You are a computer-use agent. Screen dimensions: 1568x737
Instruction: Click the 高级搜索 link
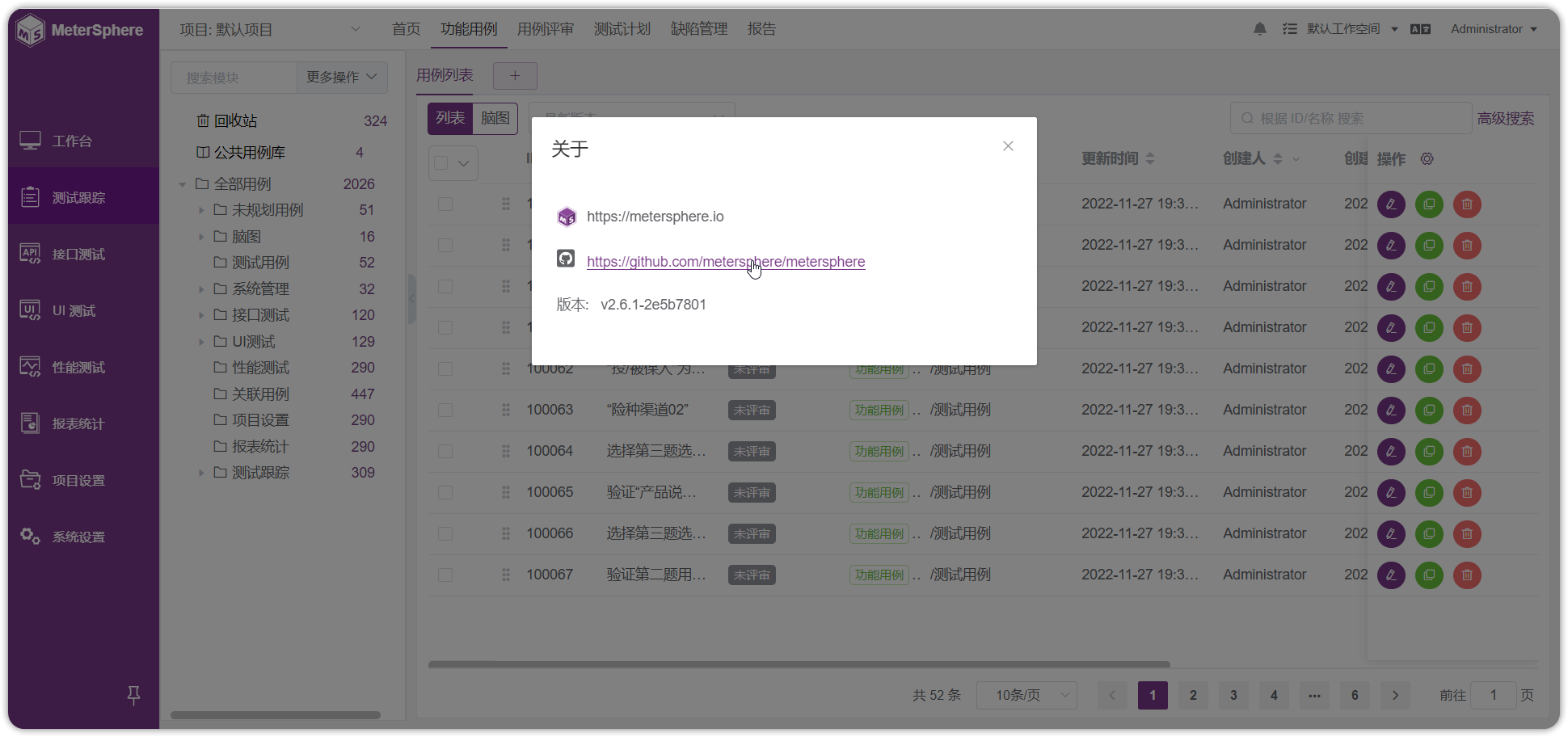tap(1506, 119)
